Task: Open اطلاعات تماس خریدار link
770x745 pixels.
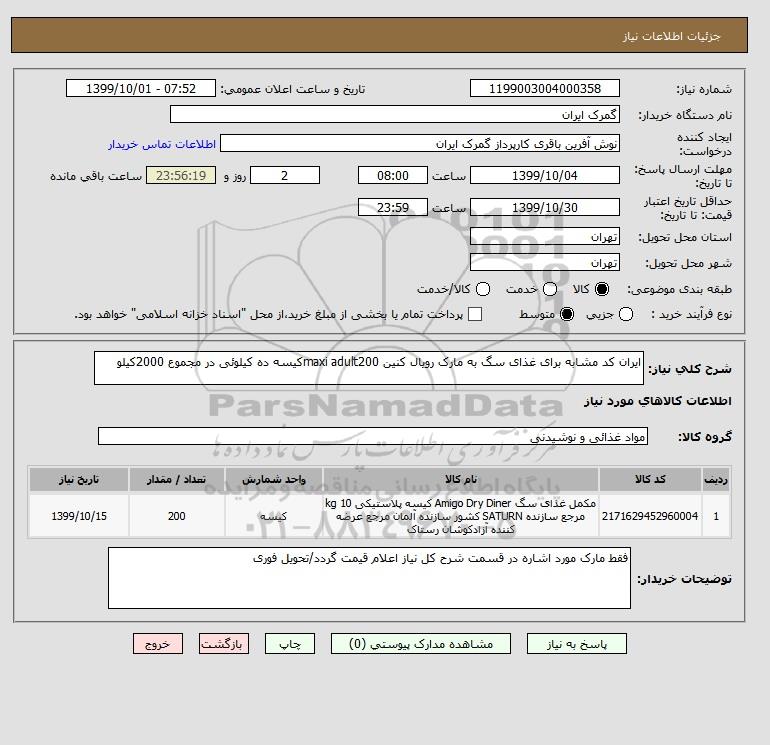Action: 162,144
